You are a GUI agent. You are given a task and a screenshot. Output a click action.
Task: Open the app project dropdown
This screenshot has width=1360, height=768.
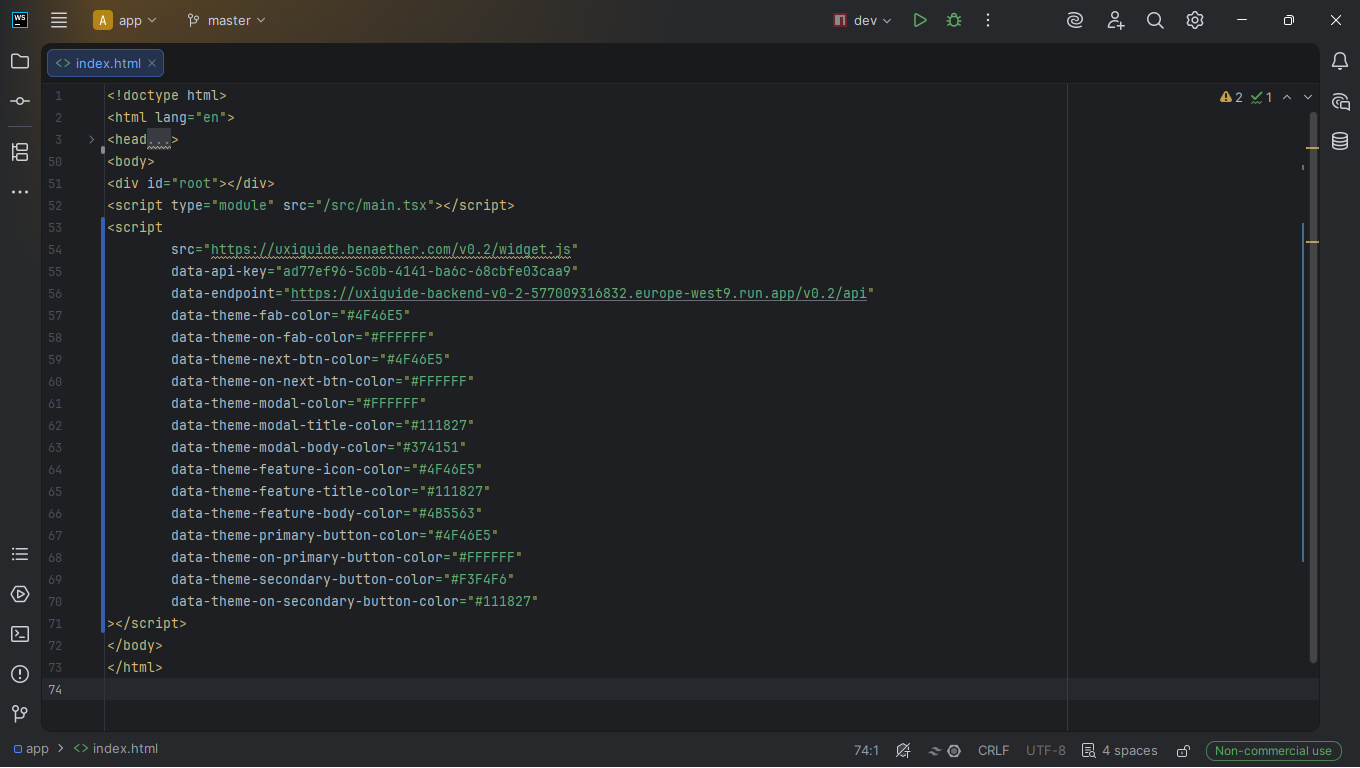point(125,20)
